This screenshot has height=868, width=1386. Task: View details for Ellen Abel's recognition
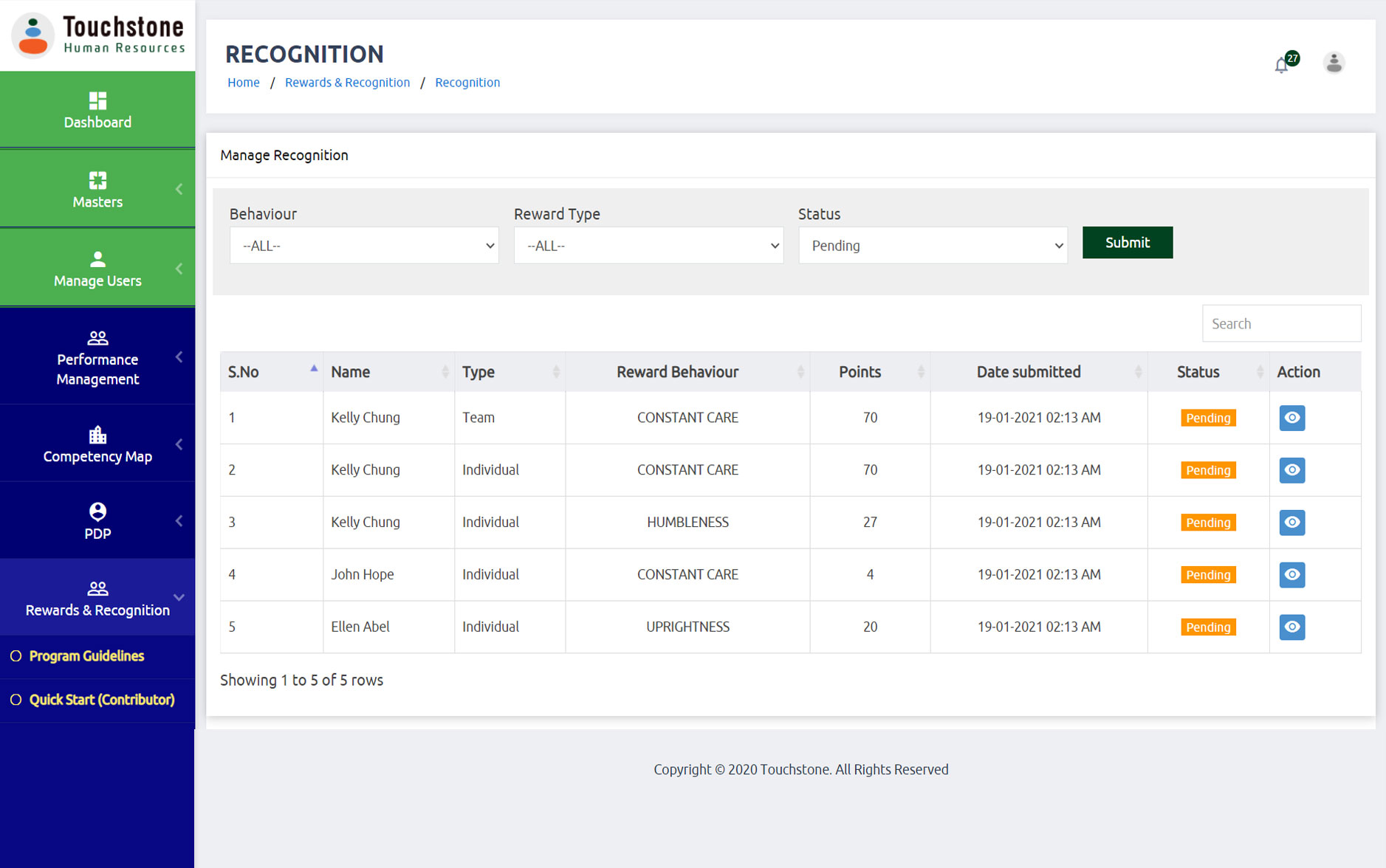pyautogui.click(x=1291, y=627)
